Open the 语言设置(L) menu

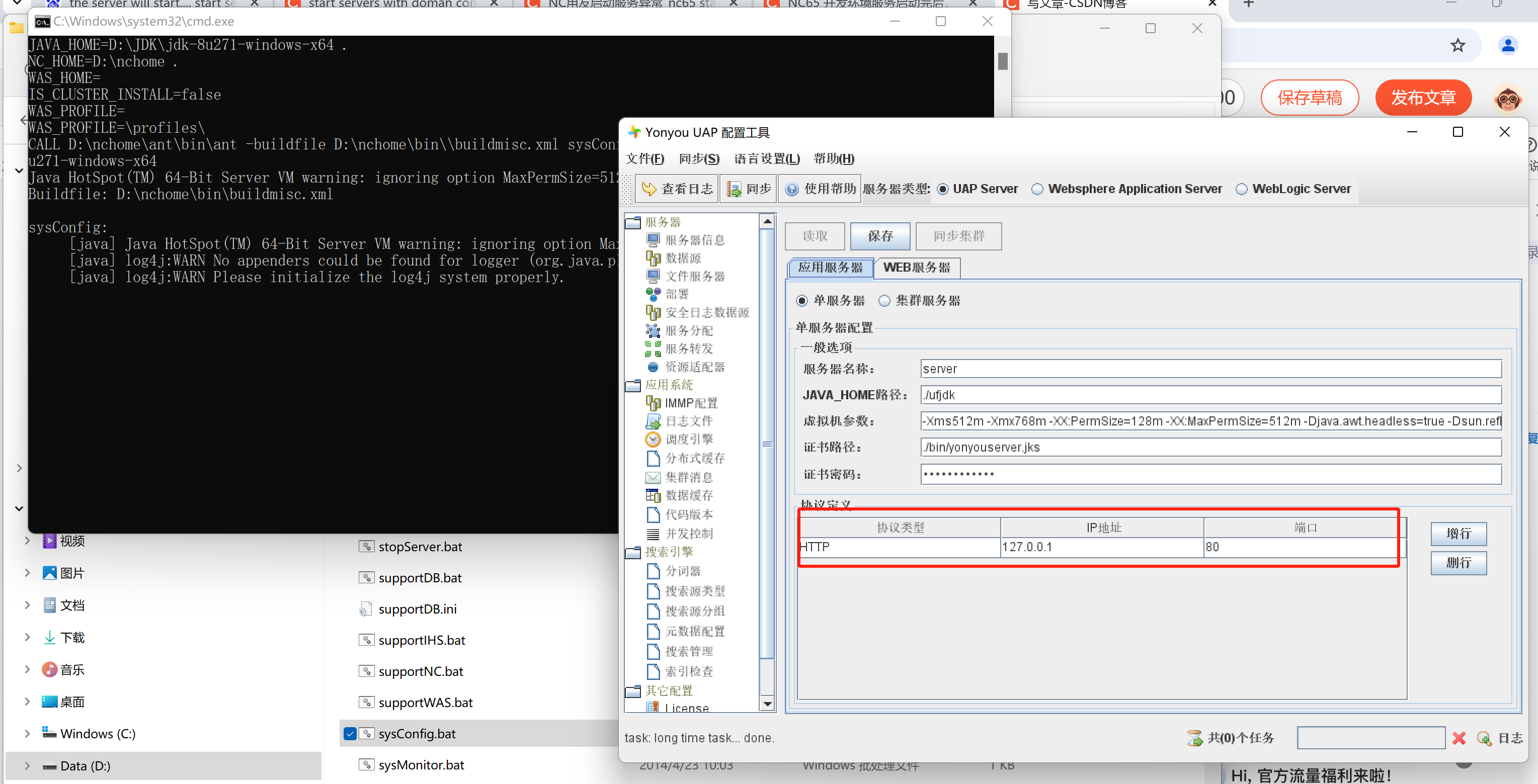tap(767, 159)
